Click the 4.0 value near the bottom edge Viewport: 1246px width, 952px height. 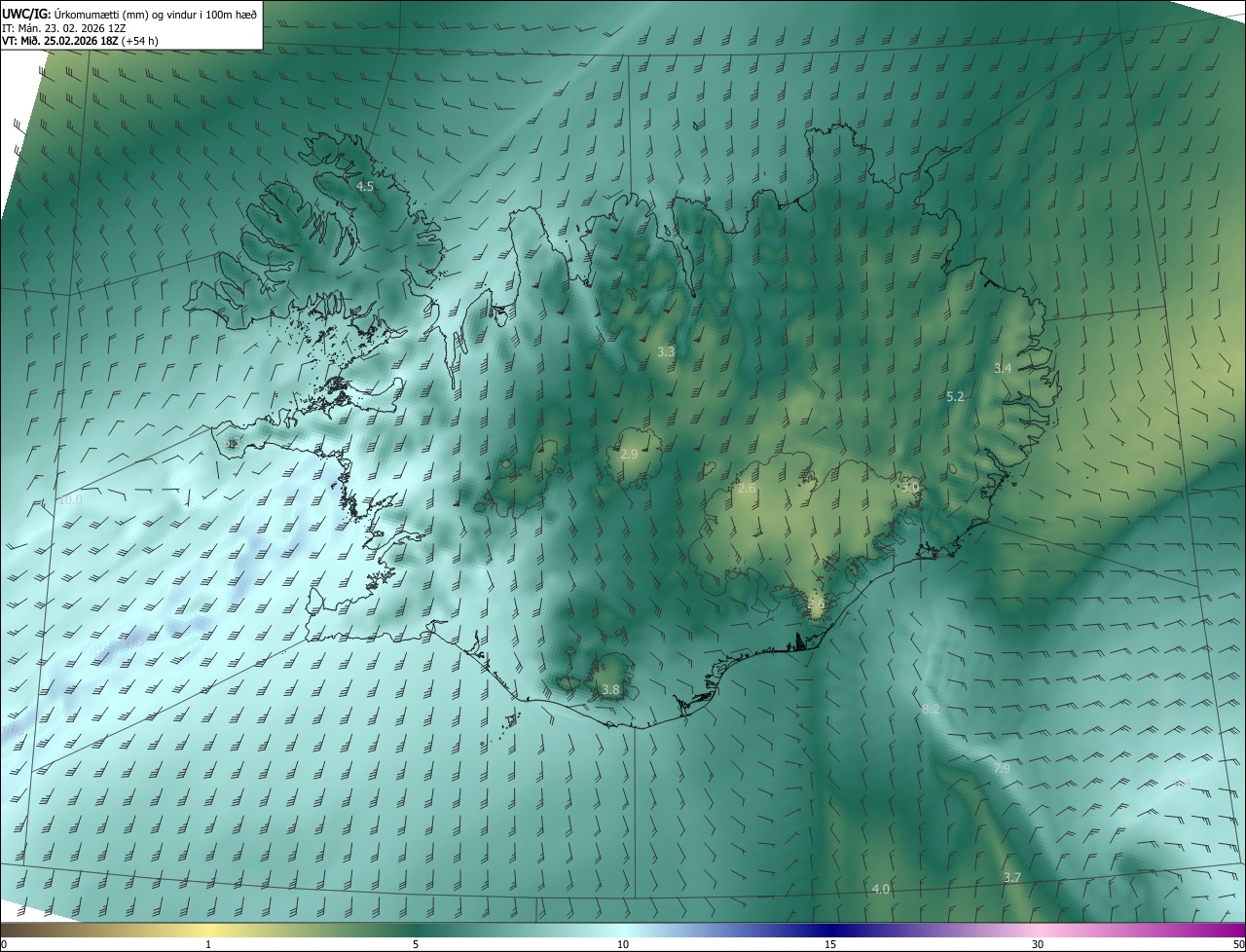(x=880, y=889)
